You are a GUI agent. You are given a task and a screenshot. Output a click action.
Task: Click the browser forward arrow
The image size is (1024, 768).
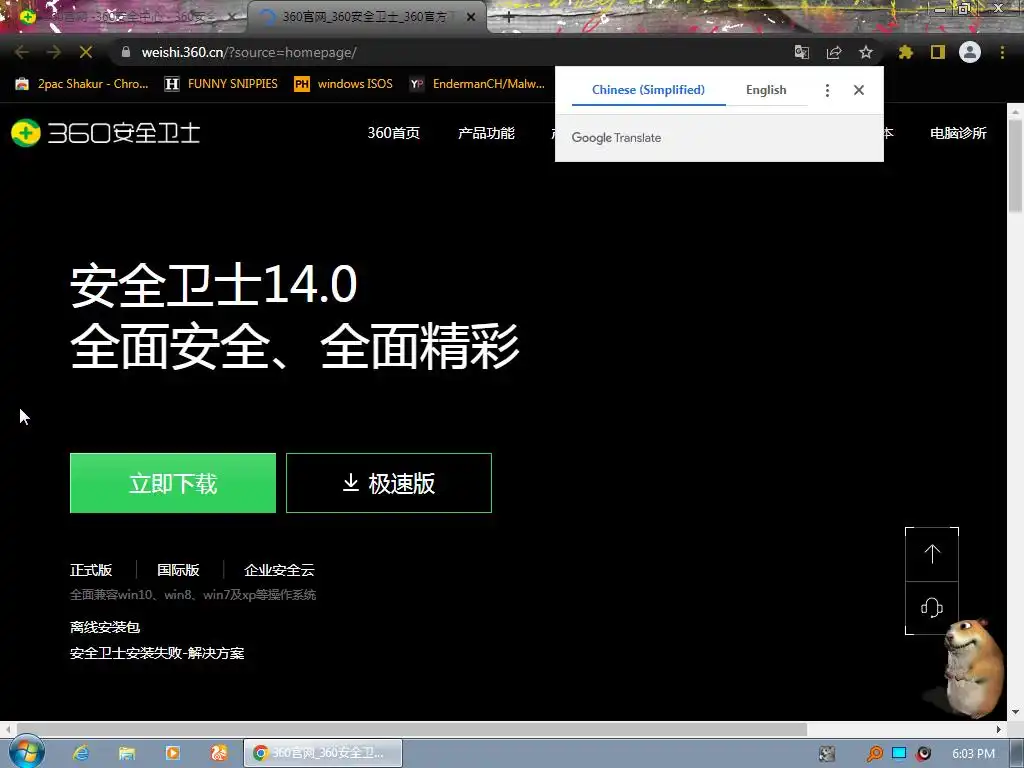pyautogui.click(x=54, y=52)
